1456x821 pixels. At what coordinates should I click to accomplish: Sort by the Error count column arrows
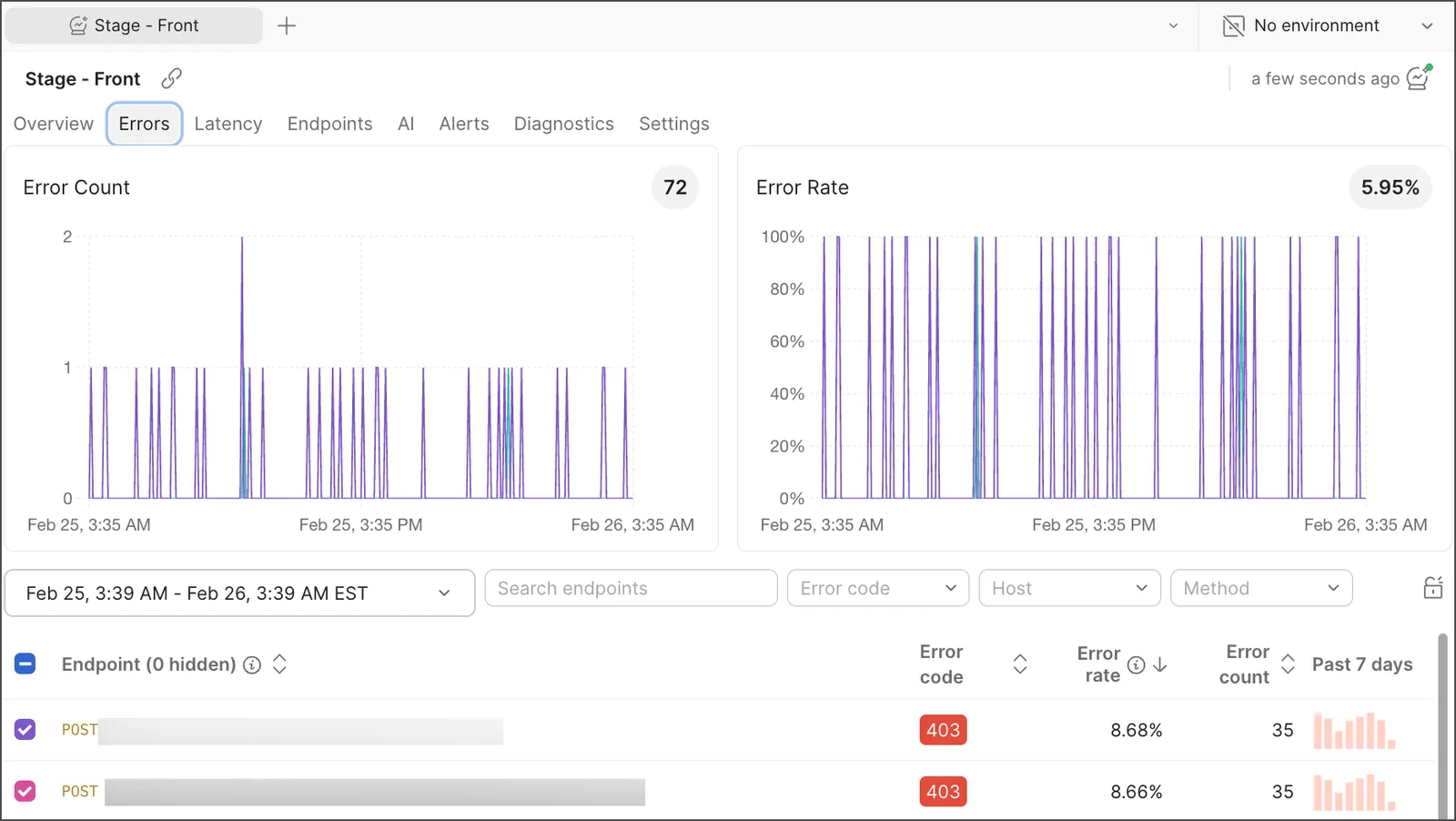point(1288,664)
